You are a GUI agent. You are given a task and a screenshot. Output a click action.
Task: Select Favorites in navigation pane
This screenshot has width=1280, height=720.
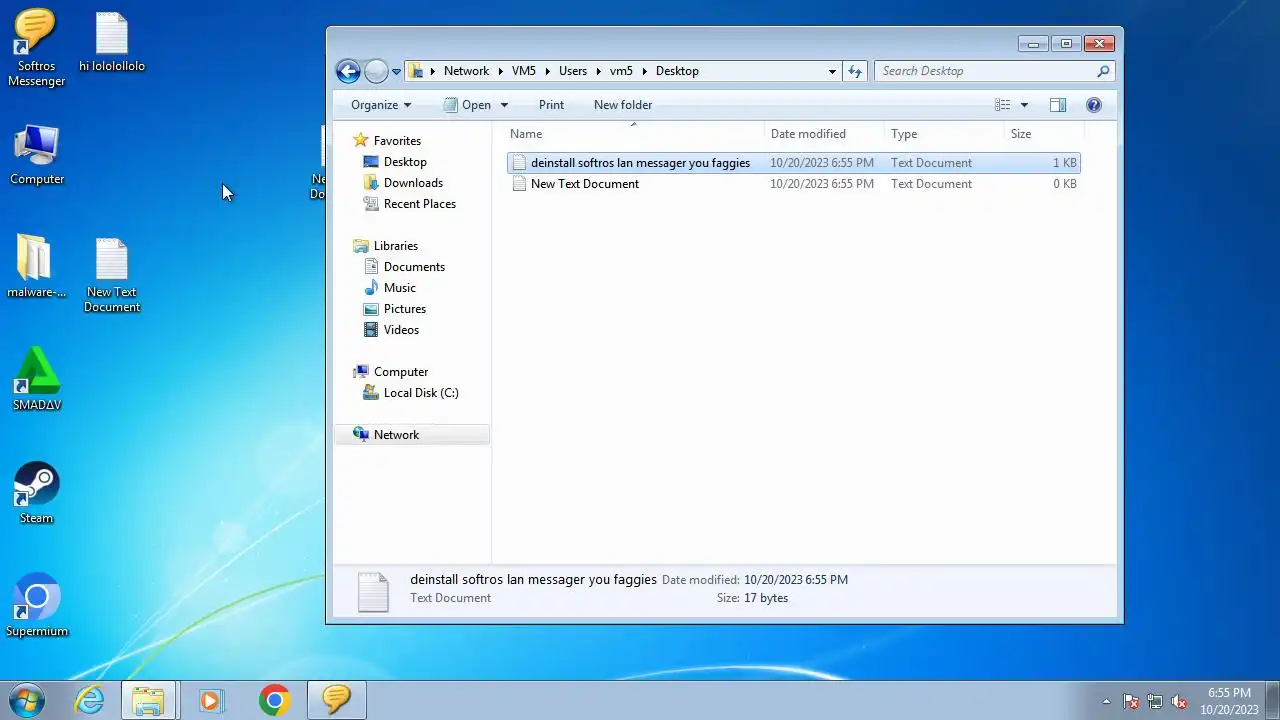pyautogui.click(x=397, y=141)
